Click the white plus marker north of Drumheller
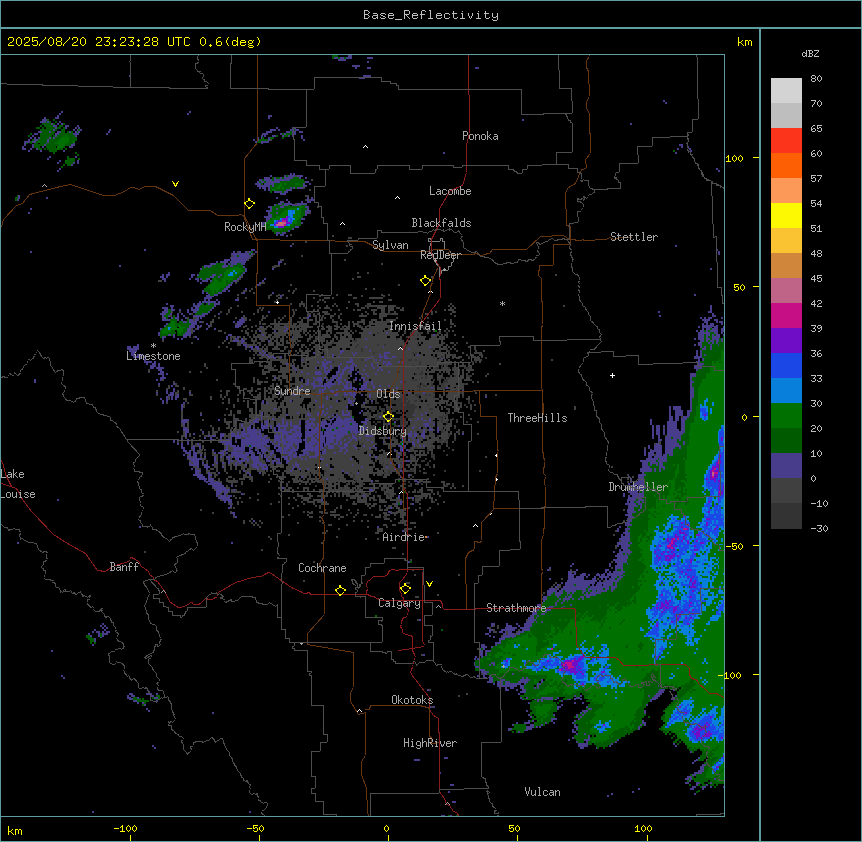The image size is (862, 842). (x=612, y=375)
